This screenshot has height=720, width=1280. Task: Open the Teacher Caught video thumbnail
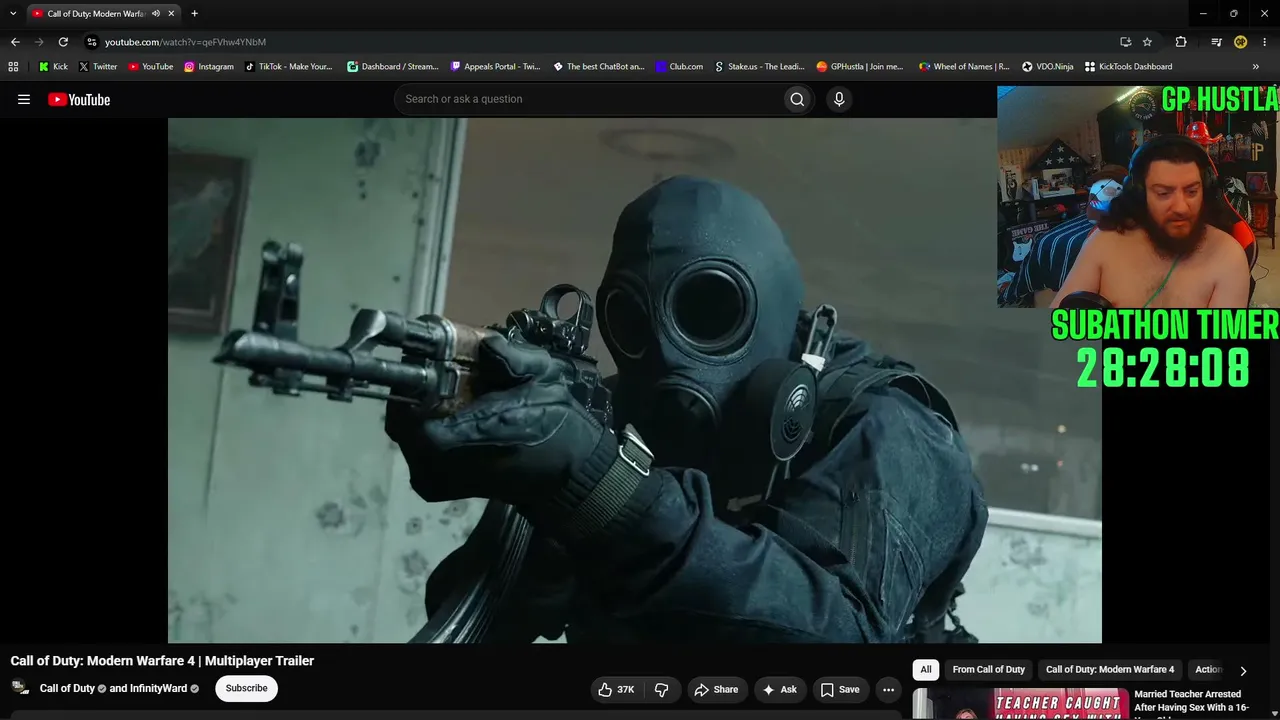[x=1020, y=704]
